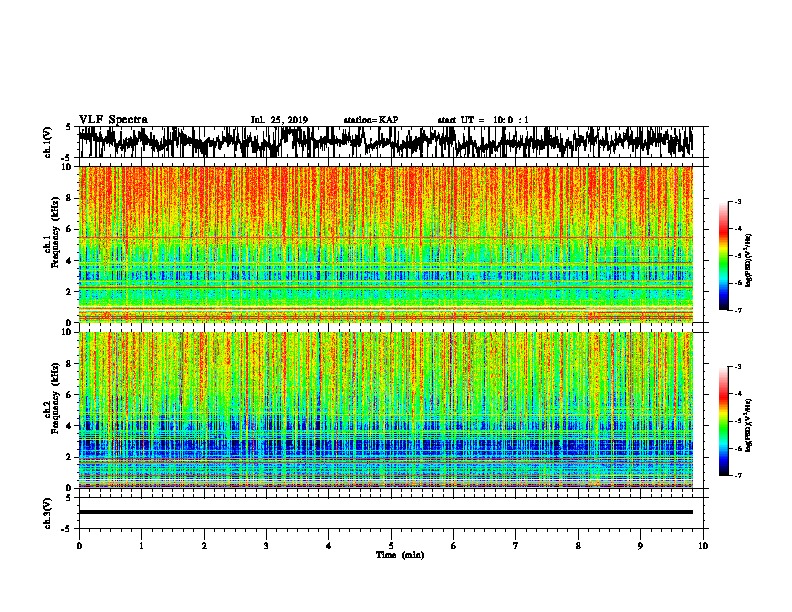Screen dimensions: 792x612
Task: Click the ch.2 spectrogram panel
Action: (385, 410)
